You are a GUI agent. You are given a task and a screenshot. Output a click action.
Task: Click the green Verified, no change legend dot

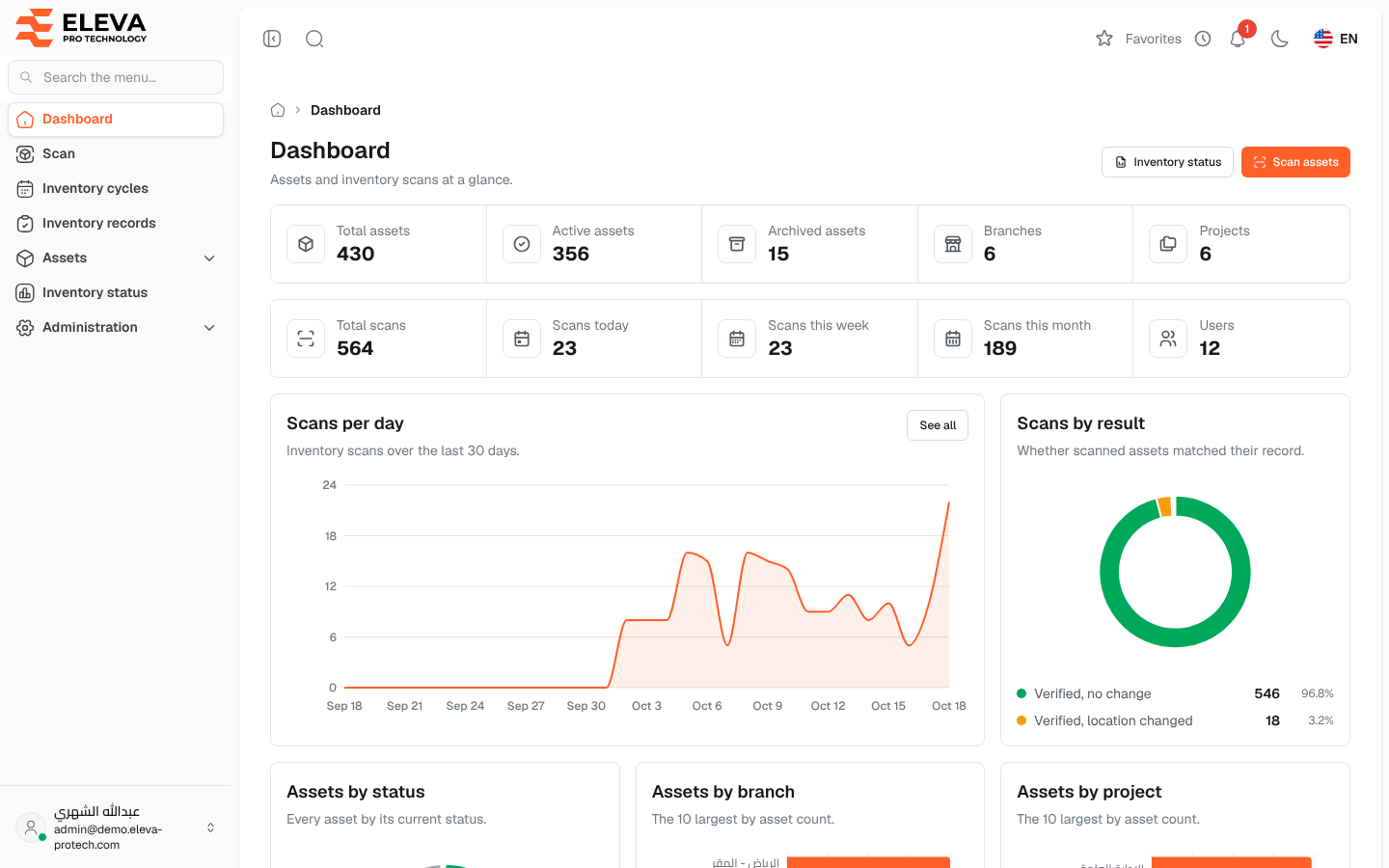pos(1021,693)
